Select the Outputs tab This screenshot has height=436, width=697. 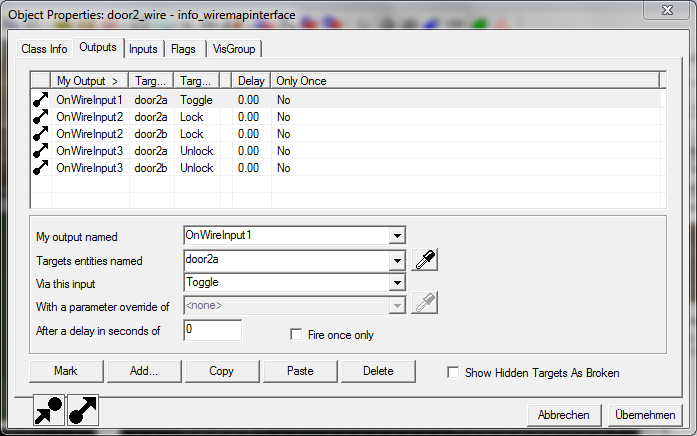(98, 47)
